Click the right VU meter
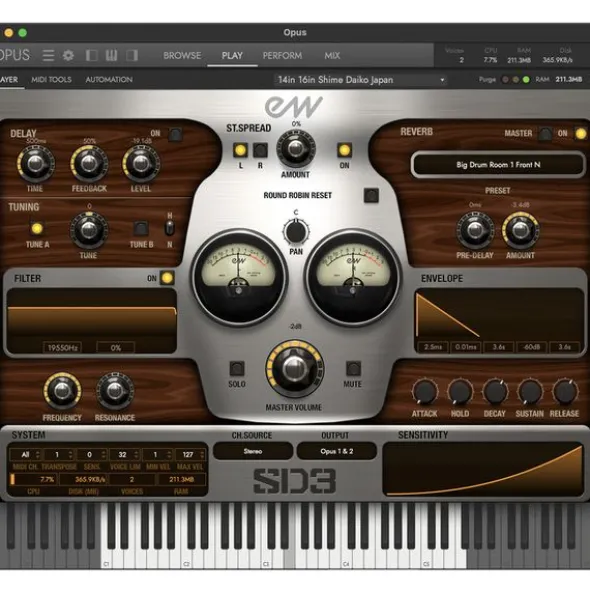Image resolution: width=590 pixels, height=591 pixels. point(352,278)
